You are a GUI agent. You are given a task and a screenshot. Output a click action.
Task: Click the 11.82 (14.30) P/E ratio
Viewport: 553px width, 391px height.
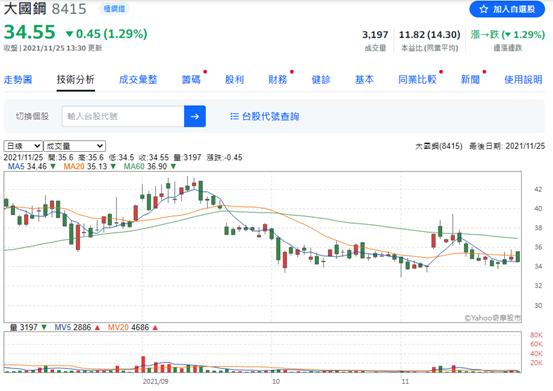[x=430, y=35]
